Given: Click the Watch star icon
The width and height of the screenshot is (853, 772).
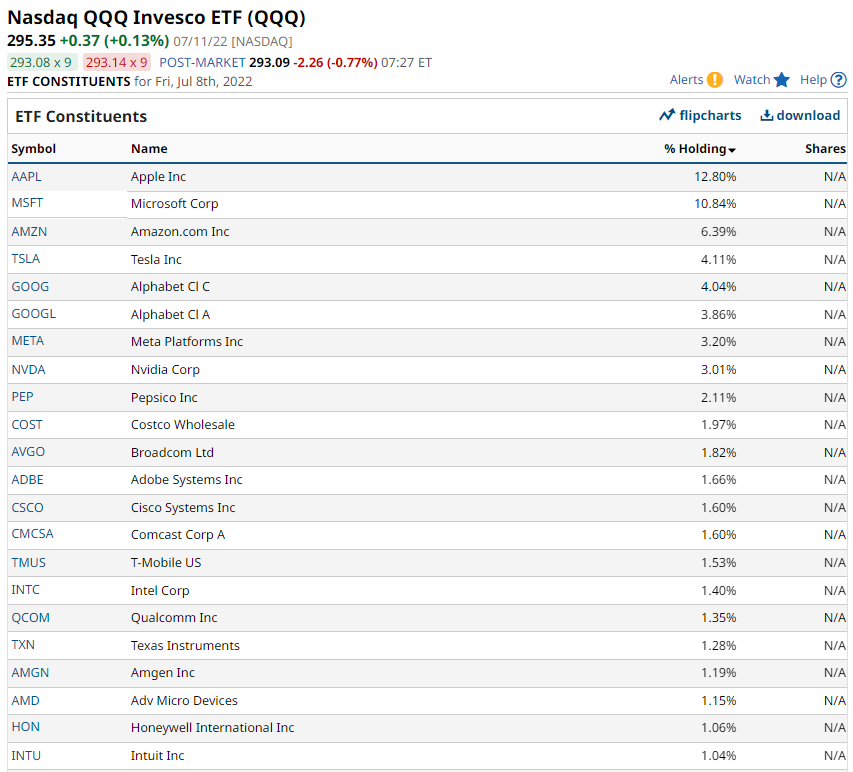Looking at the screenshot, I should (782, 80).
